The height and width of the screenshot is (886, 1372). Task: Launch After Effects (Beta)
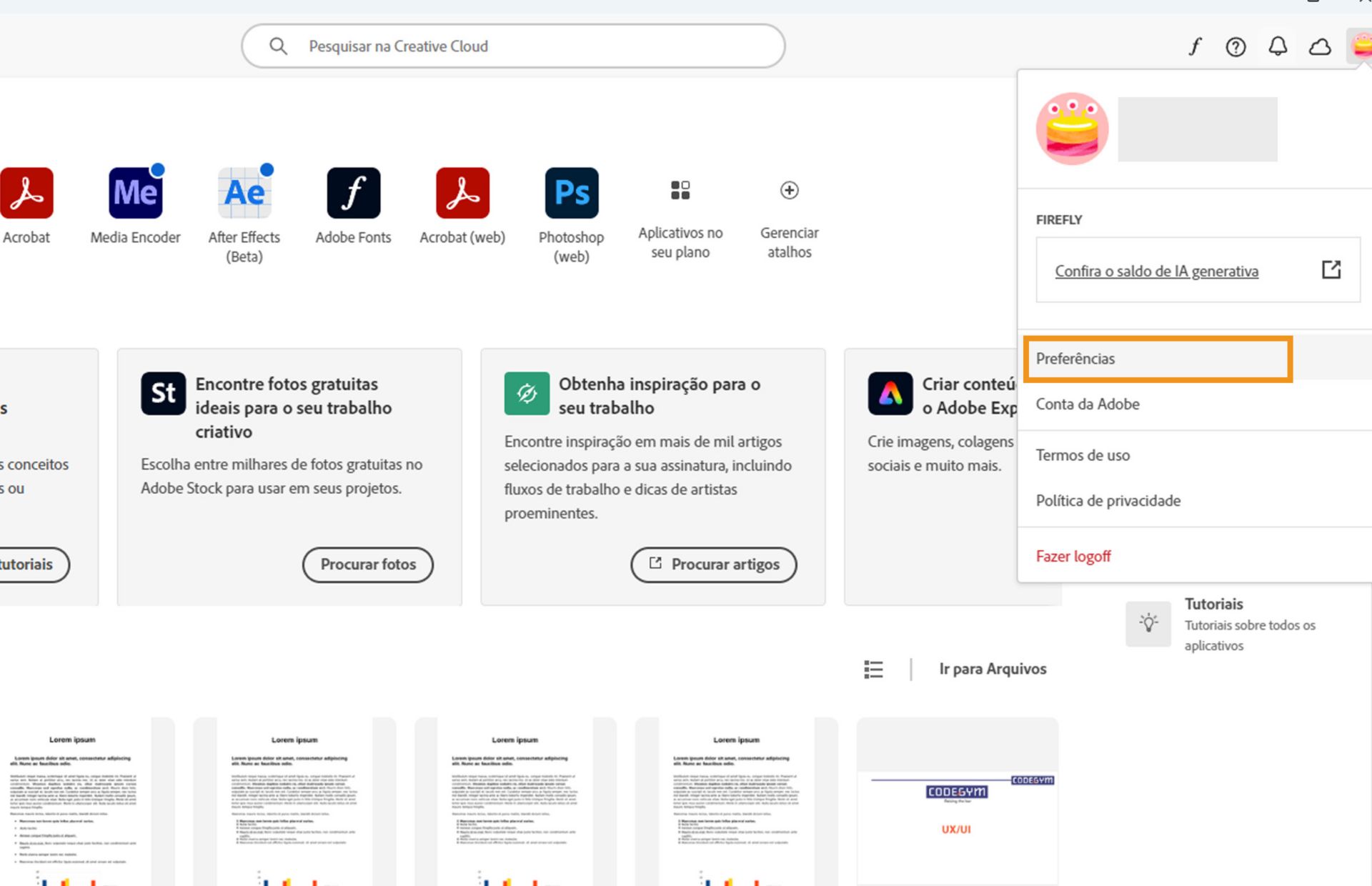[244, 191]
